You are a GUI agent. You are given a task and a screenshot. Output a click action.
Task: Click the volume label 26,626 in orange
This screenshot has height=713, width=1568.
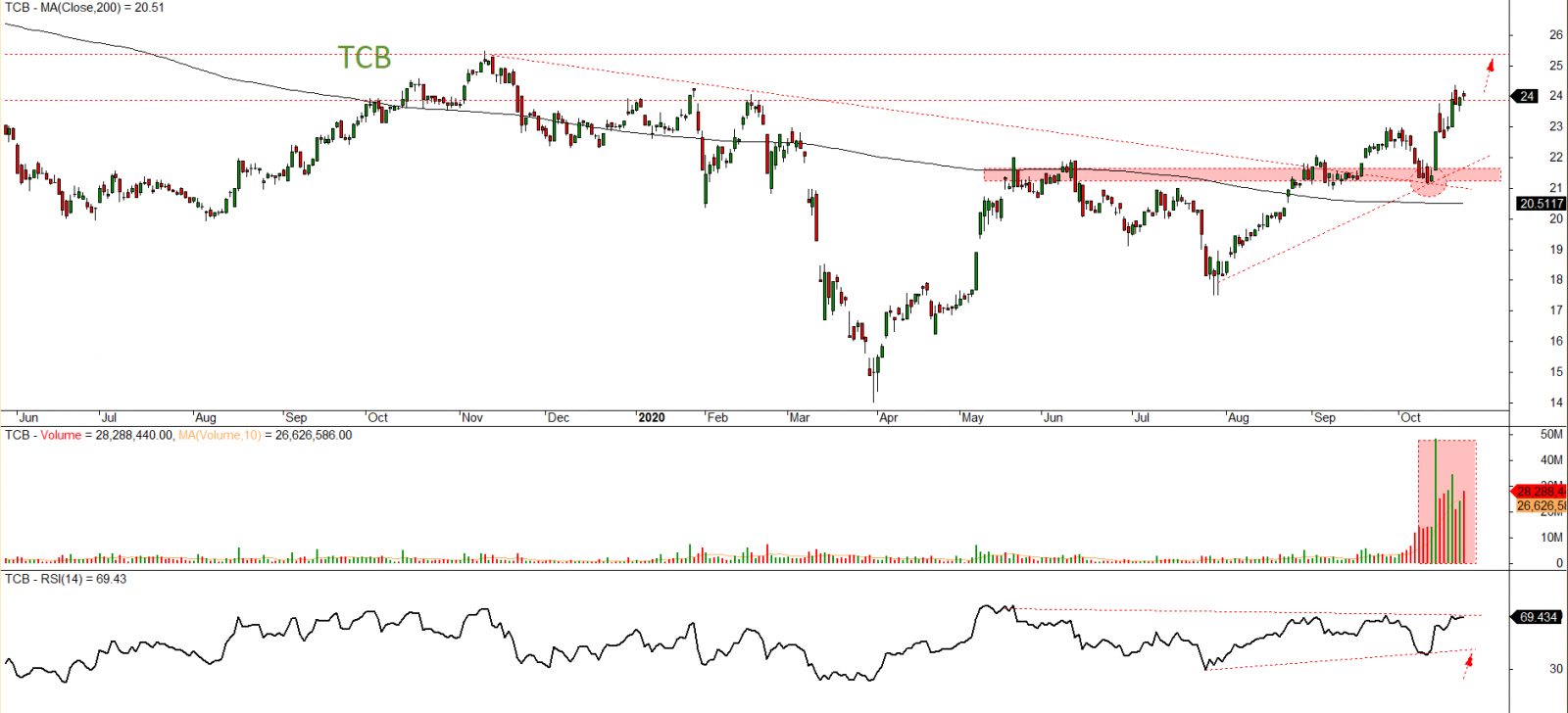1541,506
